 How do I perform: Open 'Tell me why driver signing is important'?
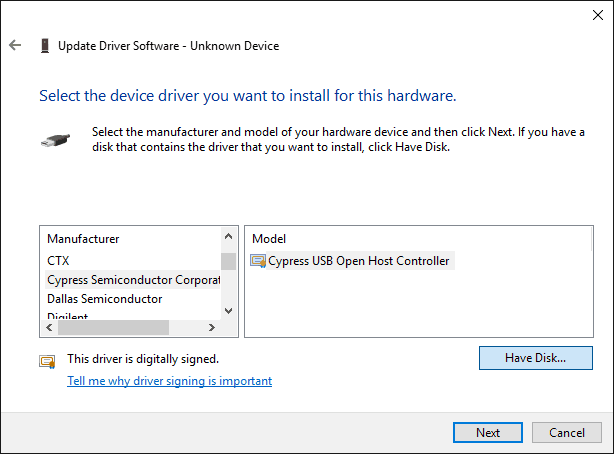[170, 381]
